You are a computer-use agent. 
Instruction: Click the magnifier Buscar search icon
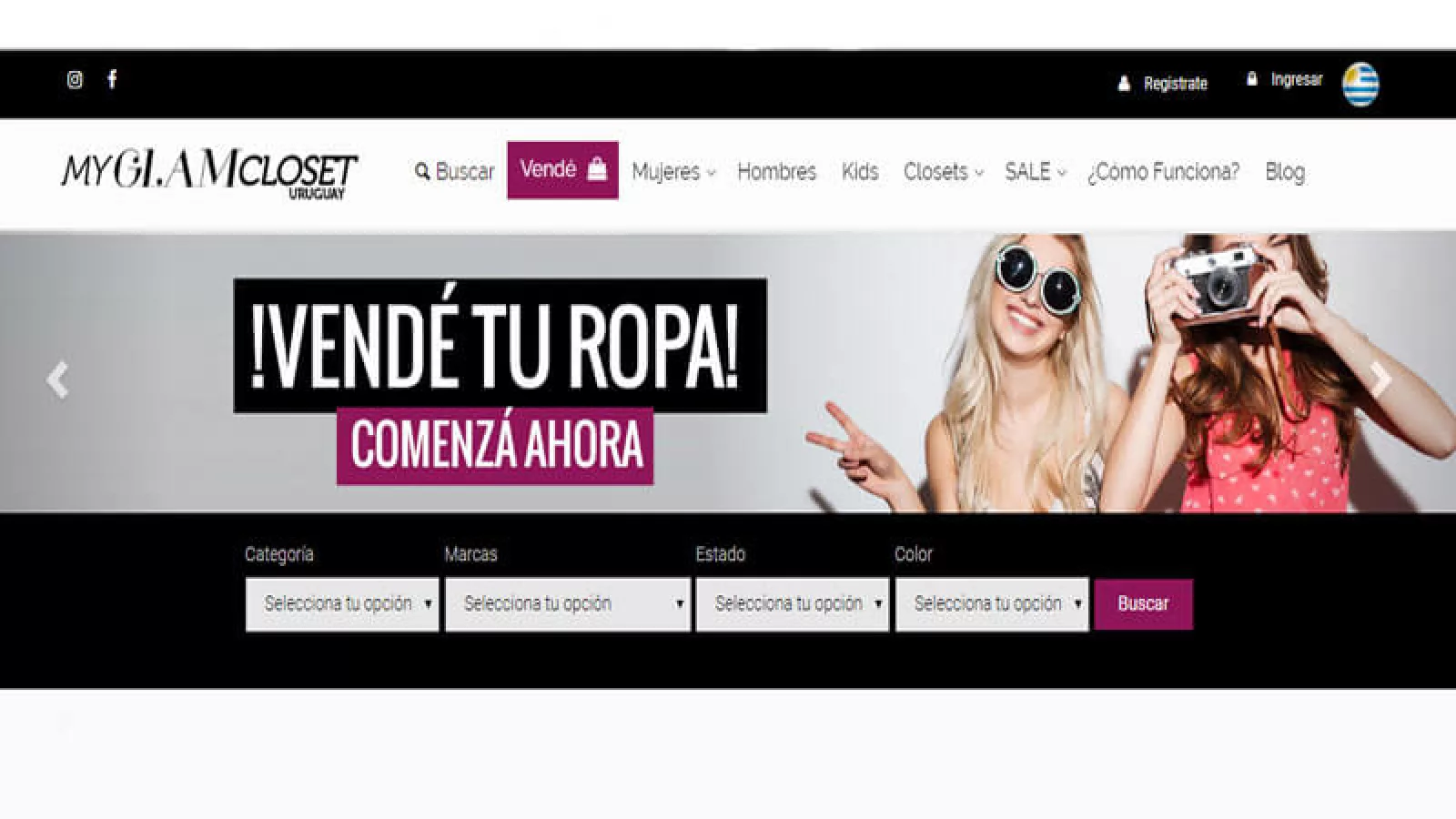click(x=422, y=171)
